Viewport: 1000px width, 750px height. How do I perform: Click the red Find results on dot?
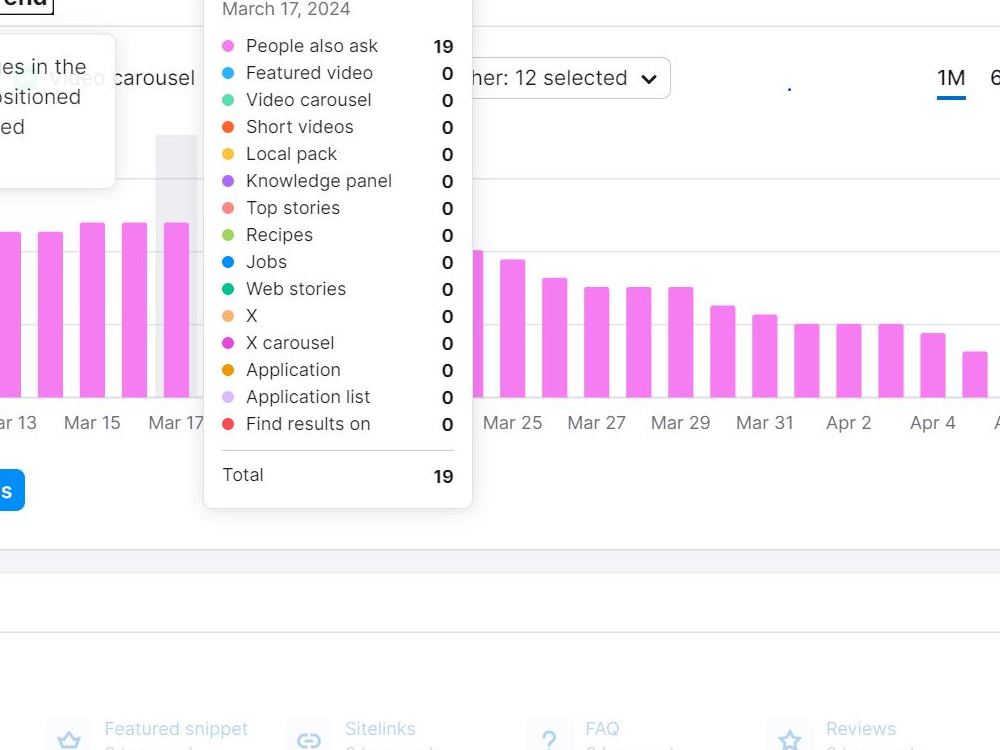click(228, 424)
